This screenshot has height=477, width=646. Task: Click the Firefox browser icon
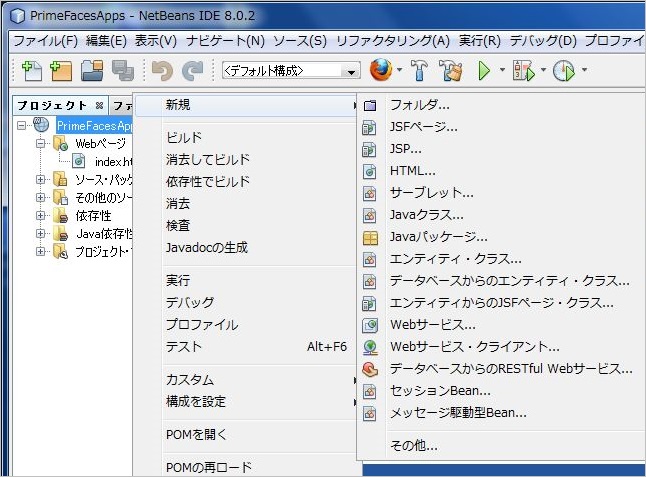click(x=381, y=70)
